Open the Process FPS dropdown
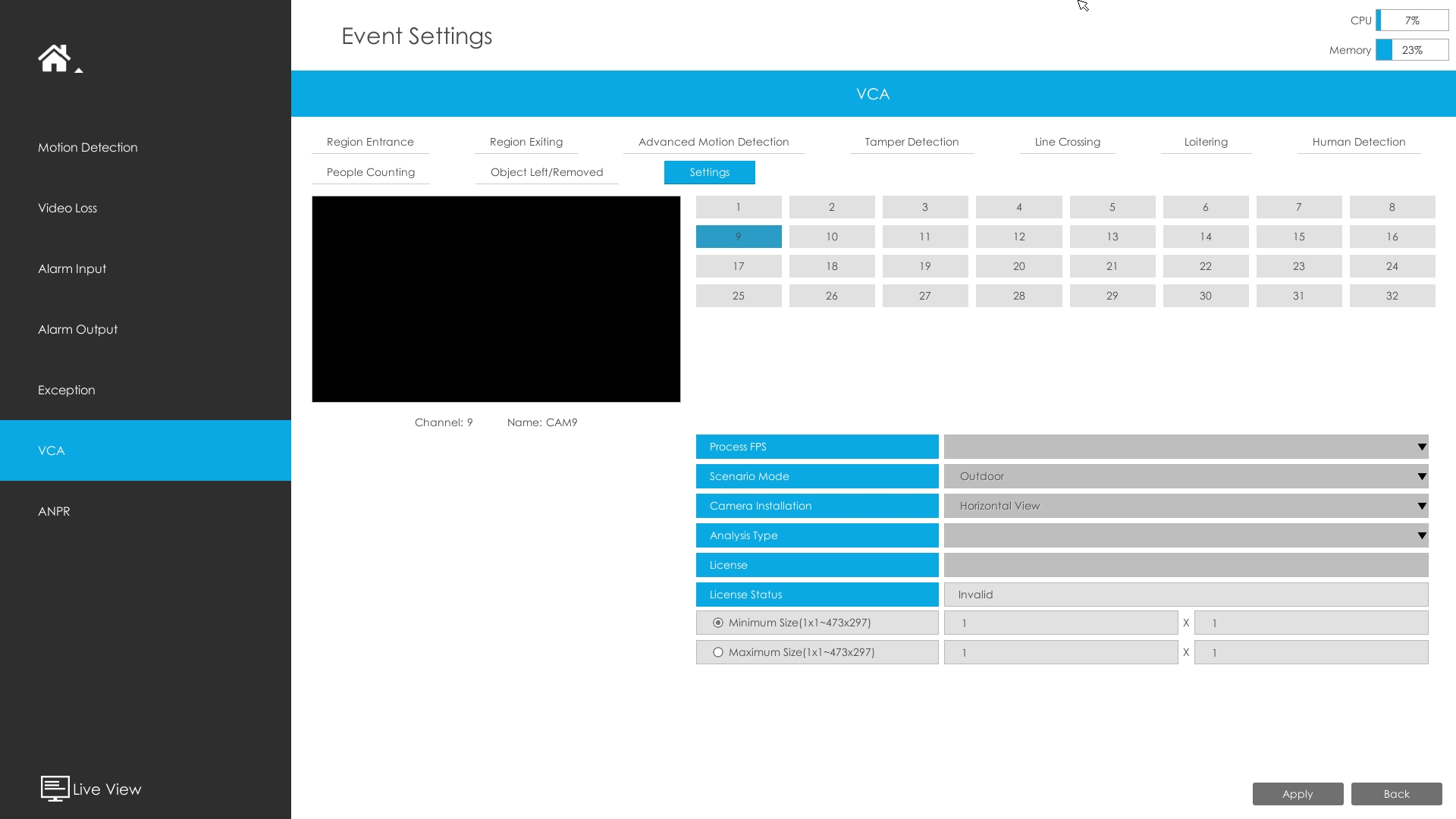Viewport: 1456px width, 819px height. [x=1185, y=447]
